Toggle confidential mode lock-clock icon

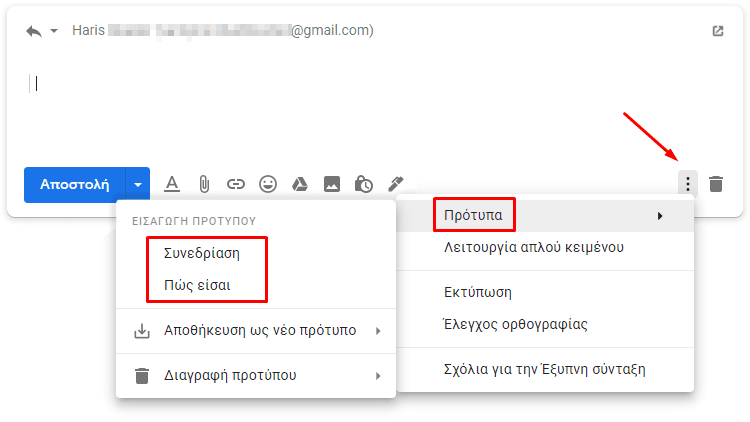[364, 184]
